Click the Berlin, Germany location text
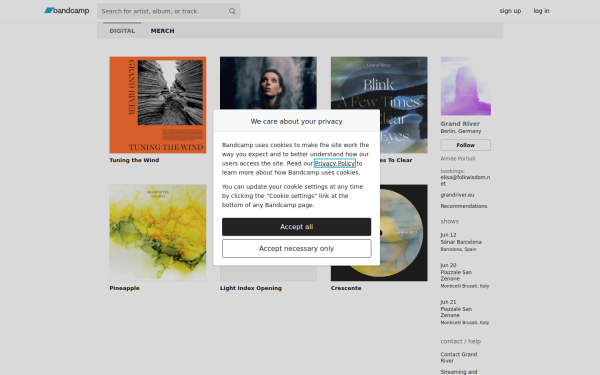This screenshot has height=375, width=600. point(461,131)
